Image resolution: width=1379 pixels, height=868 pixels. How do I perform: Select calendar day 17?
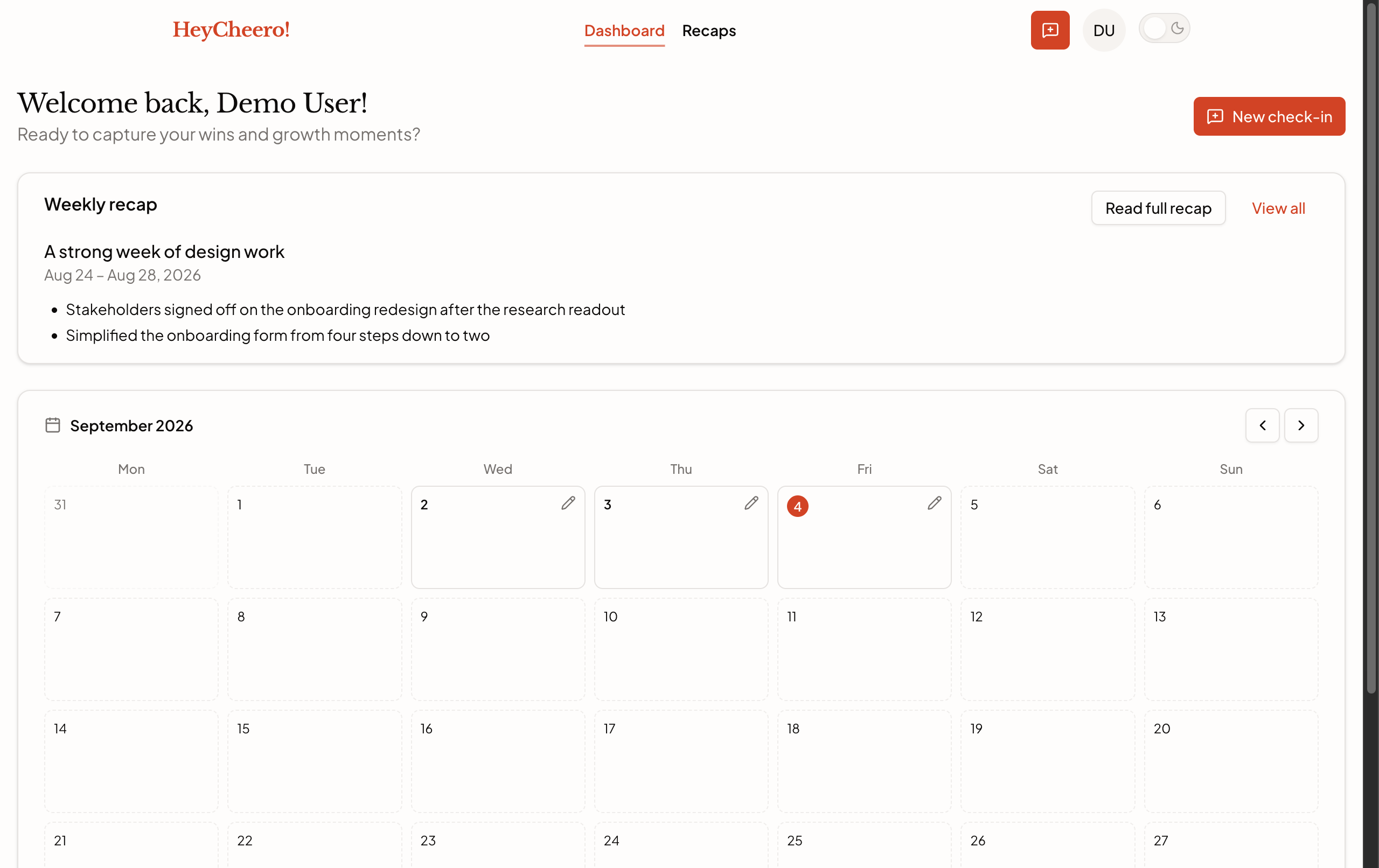coord(681,761)
